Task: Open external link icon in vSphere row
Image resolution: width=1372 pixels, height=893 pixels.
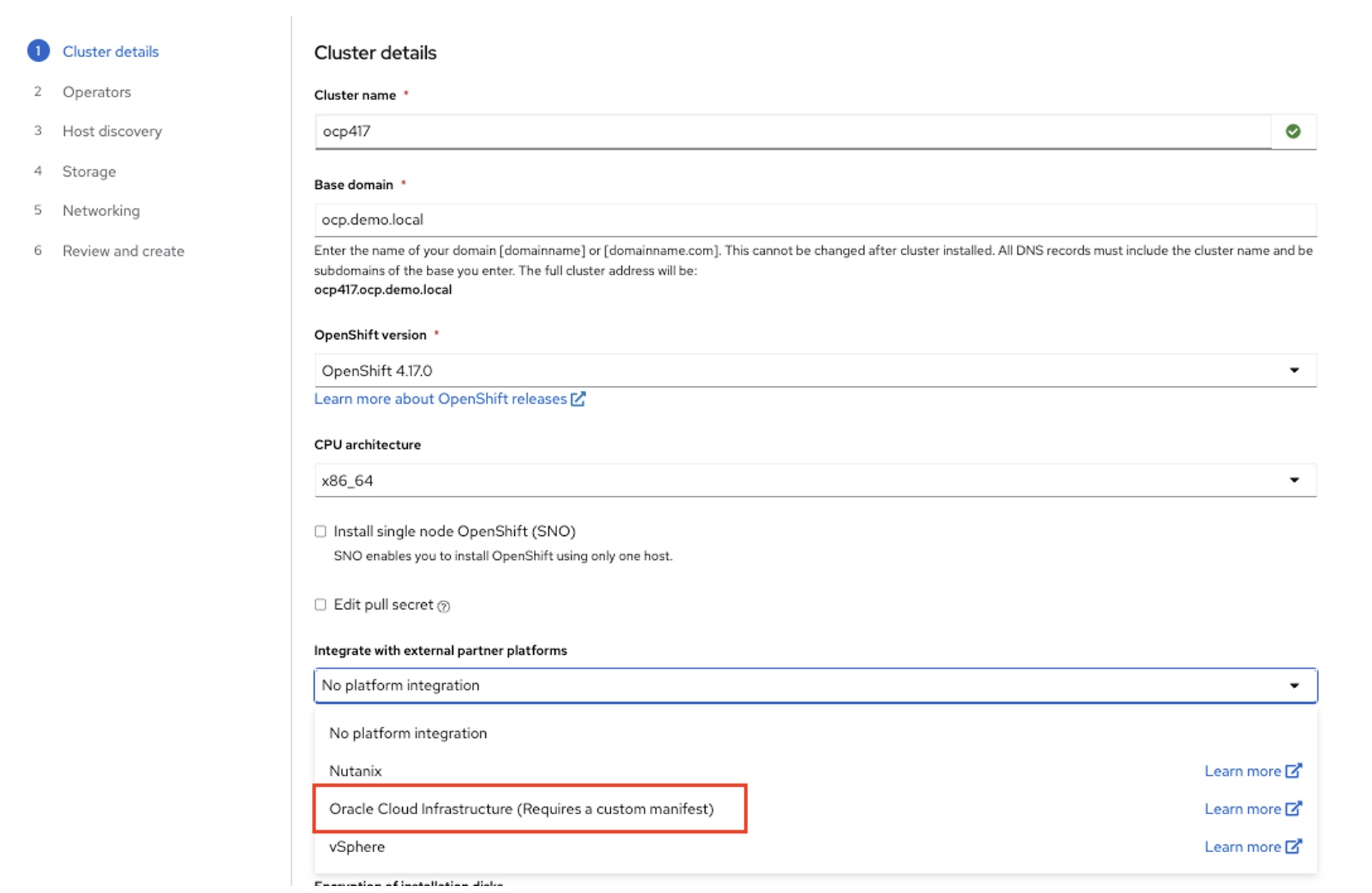Action: tap(1293, 847)
